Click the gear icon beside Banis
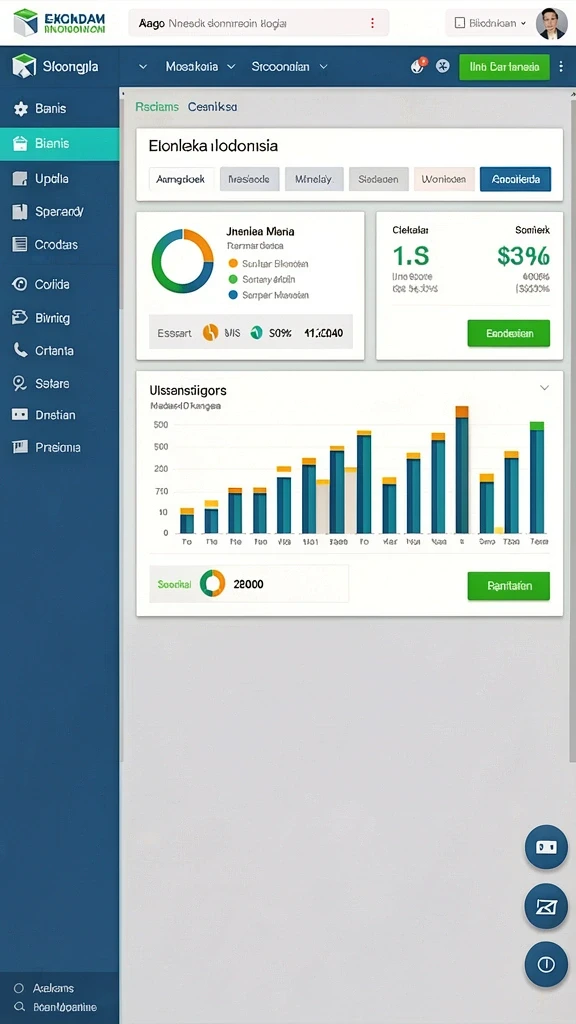The width and height of the screenshot is (576, 1024). 21,109
